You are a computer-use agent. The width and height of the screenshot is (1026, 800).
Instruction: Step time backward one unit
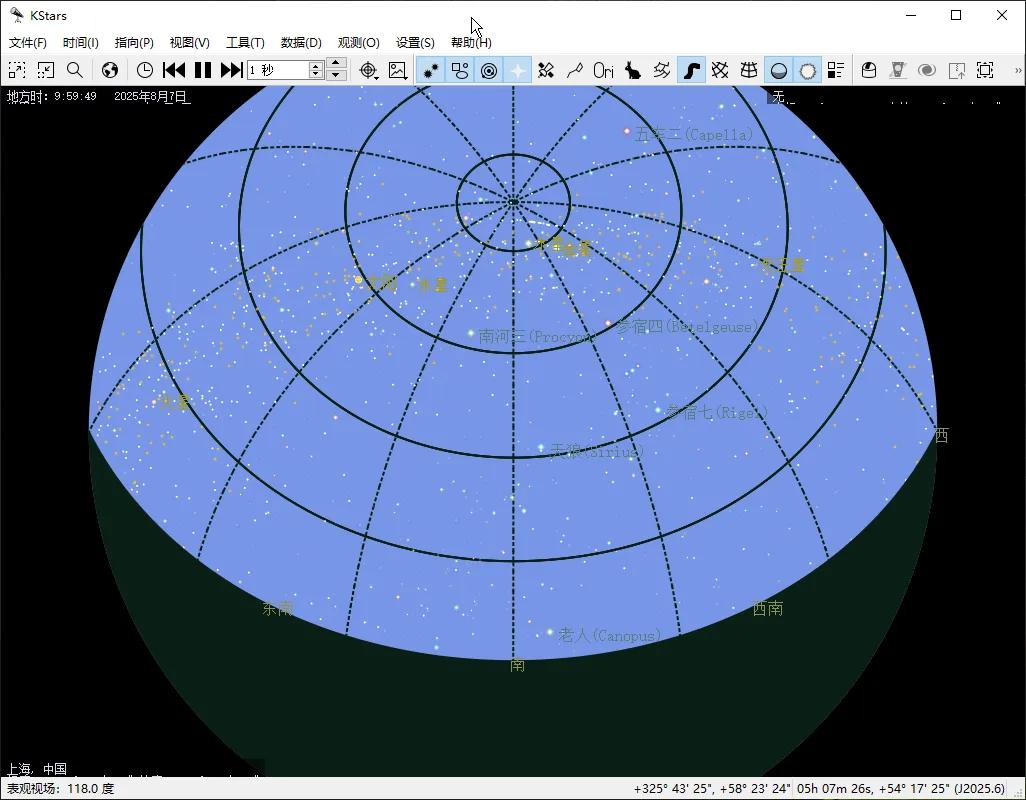tap(174, 70)
